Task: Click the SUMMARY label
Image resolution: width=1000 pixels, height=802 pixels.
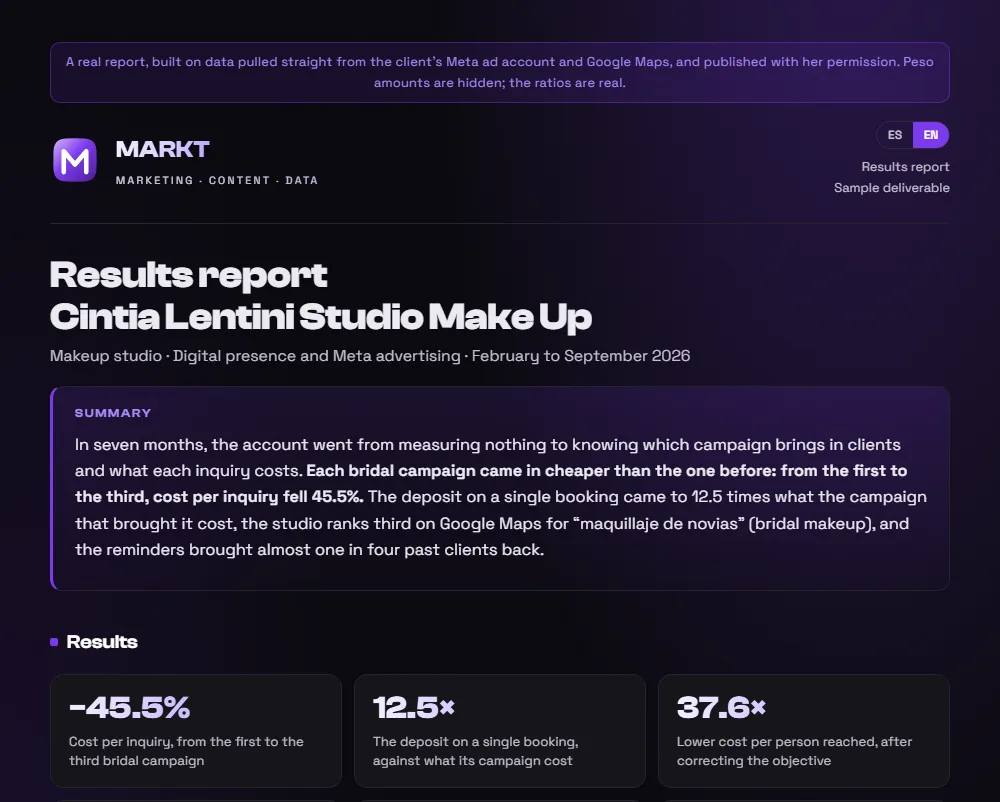Action: [x=113, y=413]
